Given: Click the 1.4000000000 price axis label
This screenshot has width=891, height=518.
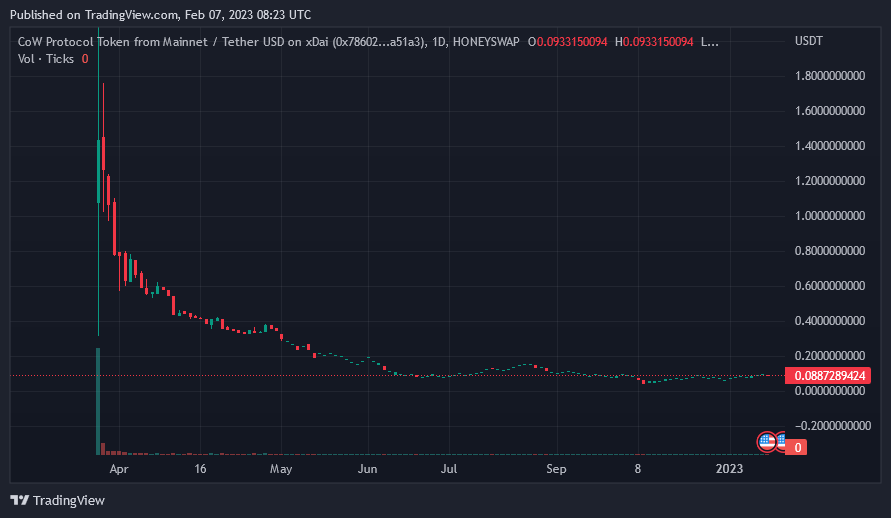Looking at the screenshot, I should pyautogui.click(x=830, y=146).
